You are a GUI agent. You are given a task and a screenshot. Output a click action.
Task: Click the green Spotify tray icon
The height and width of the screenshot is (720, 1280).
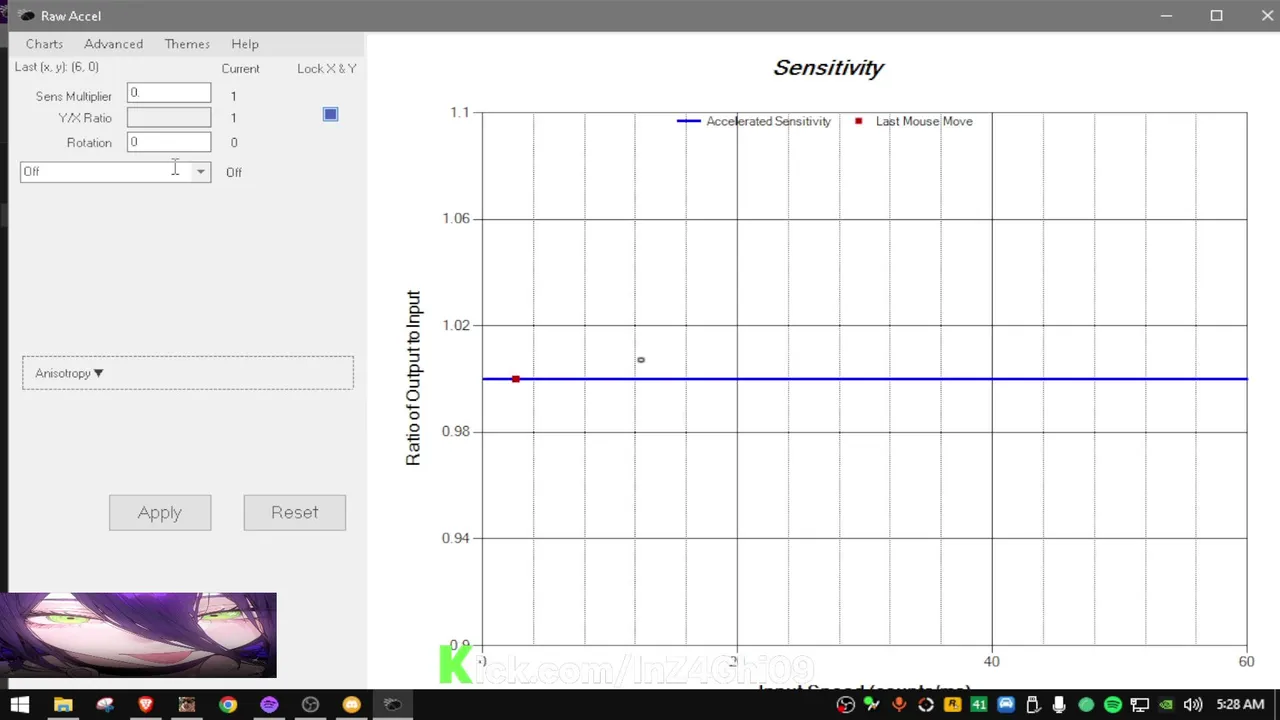(1112, 705)
